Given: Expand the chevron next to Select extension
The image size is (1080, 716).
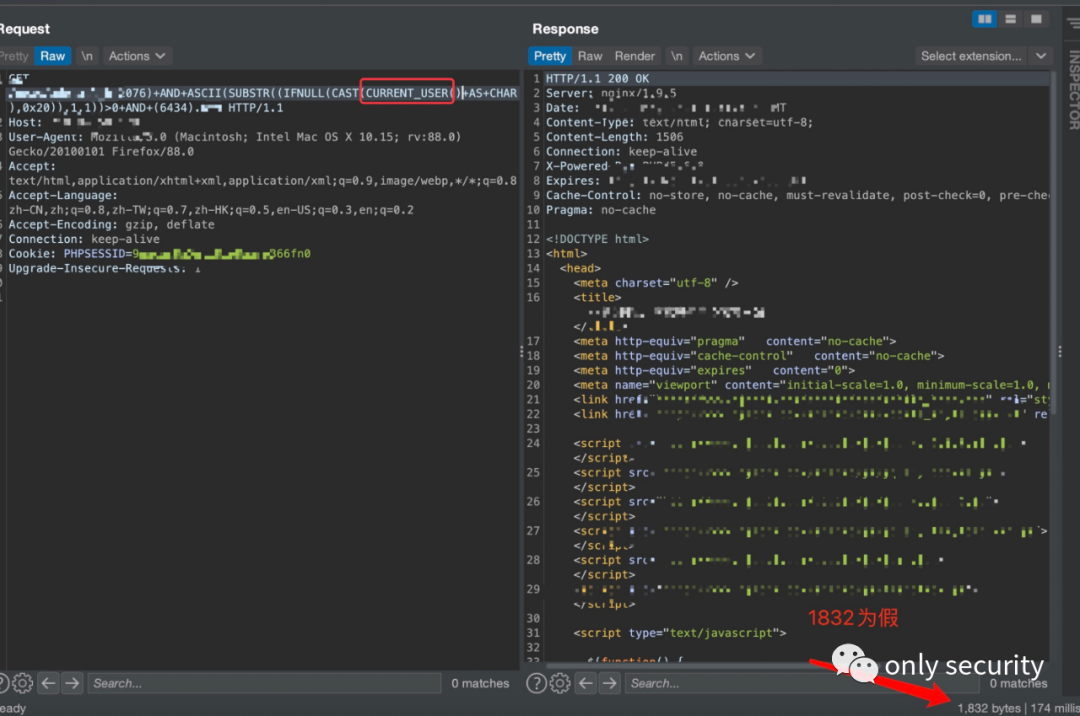Looking at the screenshot, I should click(1041, 56).
